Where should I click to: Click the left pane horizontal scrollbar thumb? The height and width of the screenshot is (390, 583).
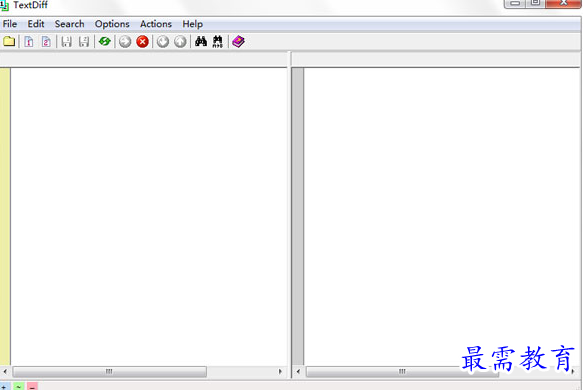click(x=110, y=371)
